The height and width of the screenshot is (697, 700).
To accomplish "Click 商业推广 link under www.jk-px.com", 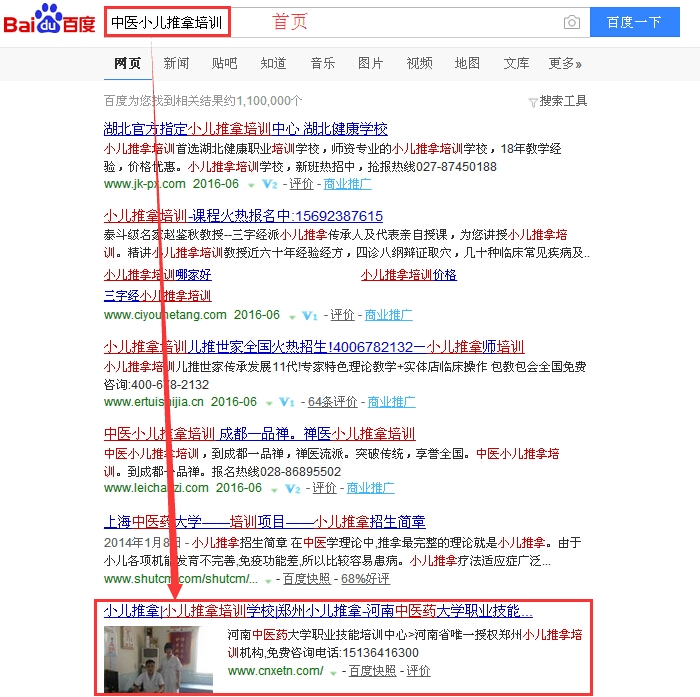I will tap(347, 184).
